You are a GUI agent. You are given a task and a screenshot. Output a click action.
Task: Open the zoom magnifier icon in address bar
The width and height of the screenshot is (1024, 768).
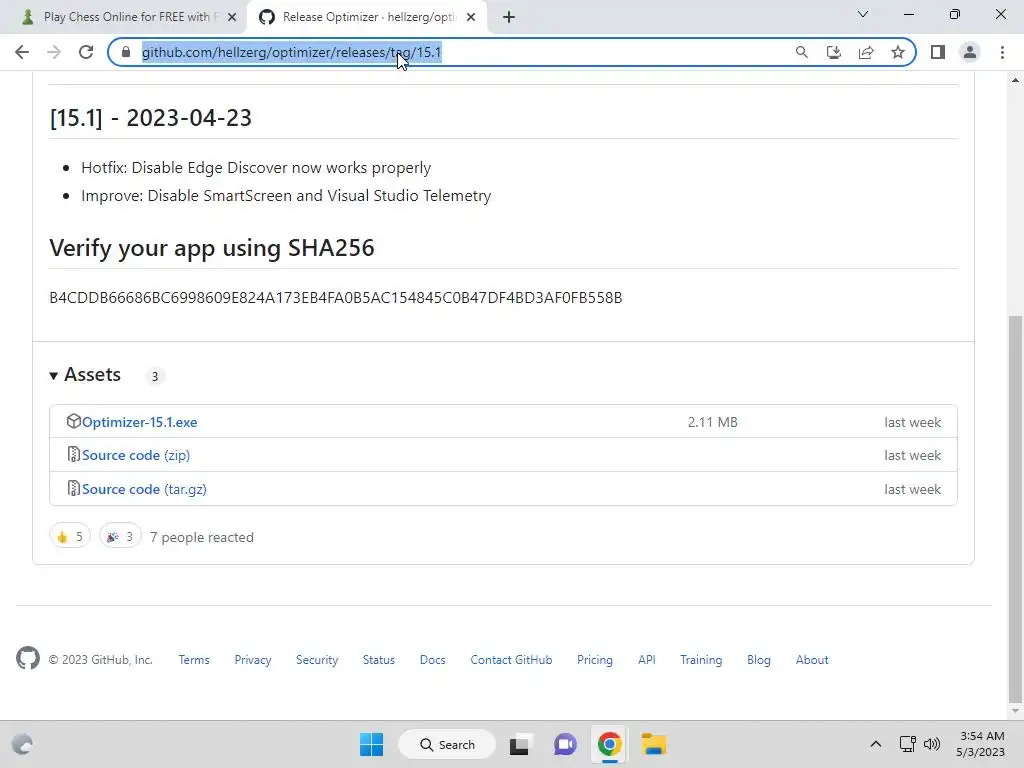coord(801,52)
